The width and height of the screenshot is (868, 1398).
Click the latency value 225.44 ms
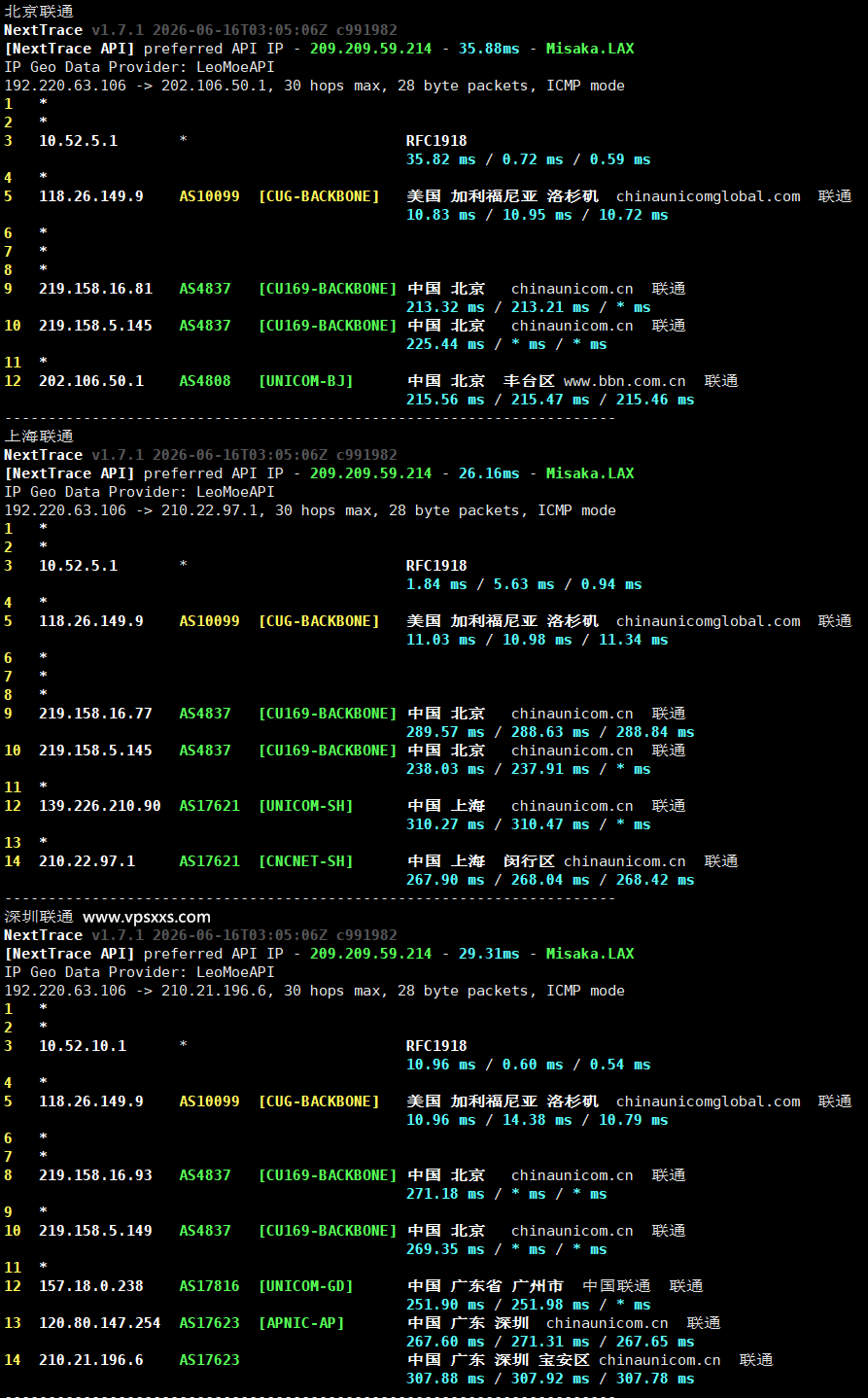[x=445, y=344]
